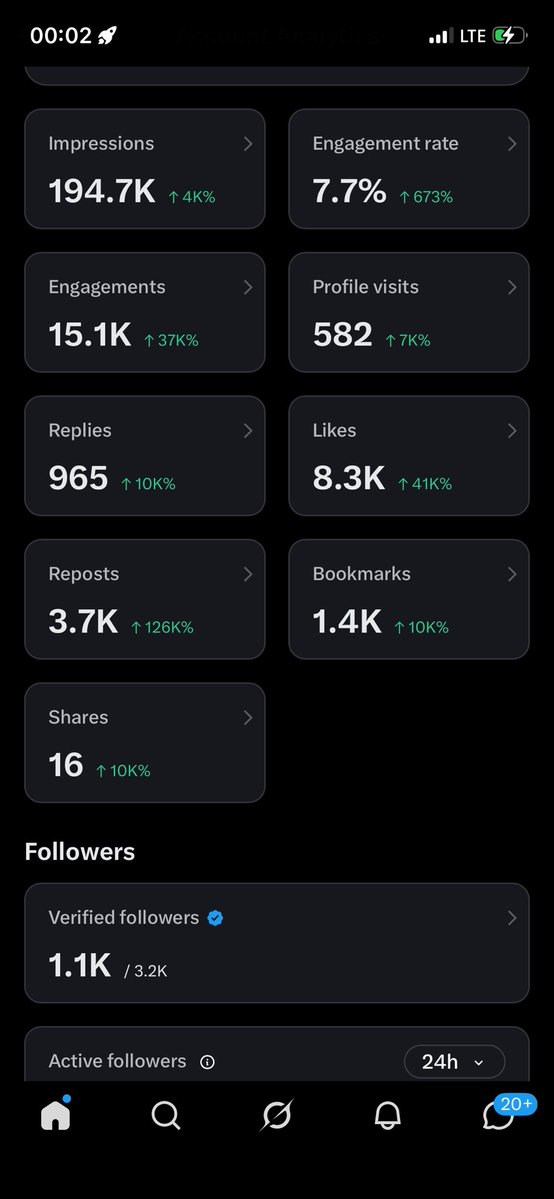Open the Grok slash icon
554x1199 pixels.
pyautogui.click(x=276, y=1116)
